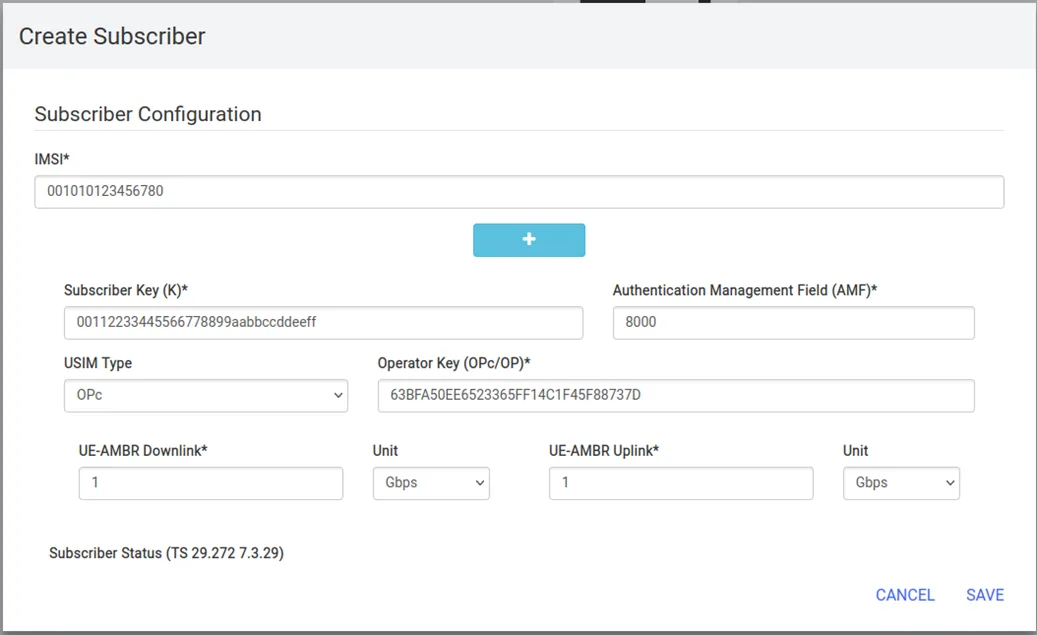The width and height of the screenshot is (1037, 635).
Task: Click the Operator Key (OPc/OP) input
Action: (676, 396)
